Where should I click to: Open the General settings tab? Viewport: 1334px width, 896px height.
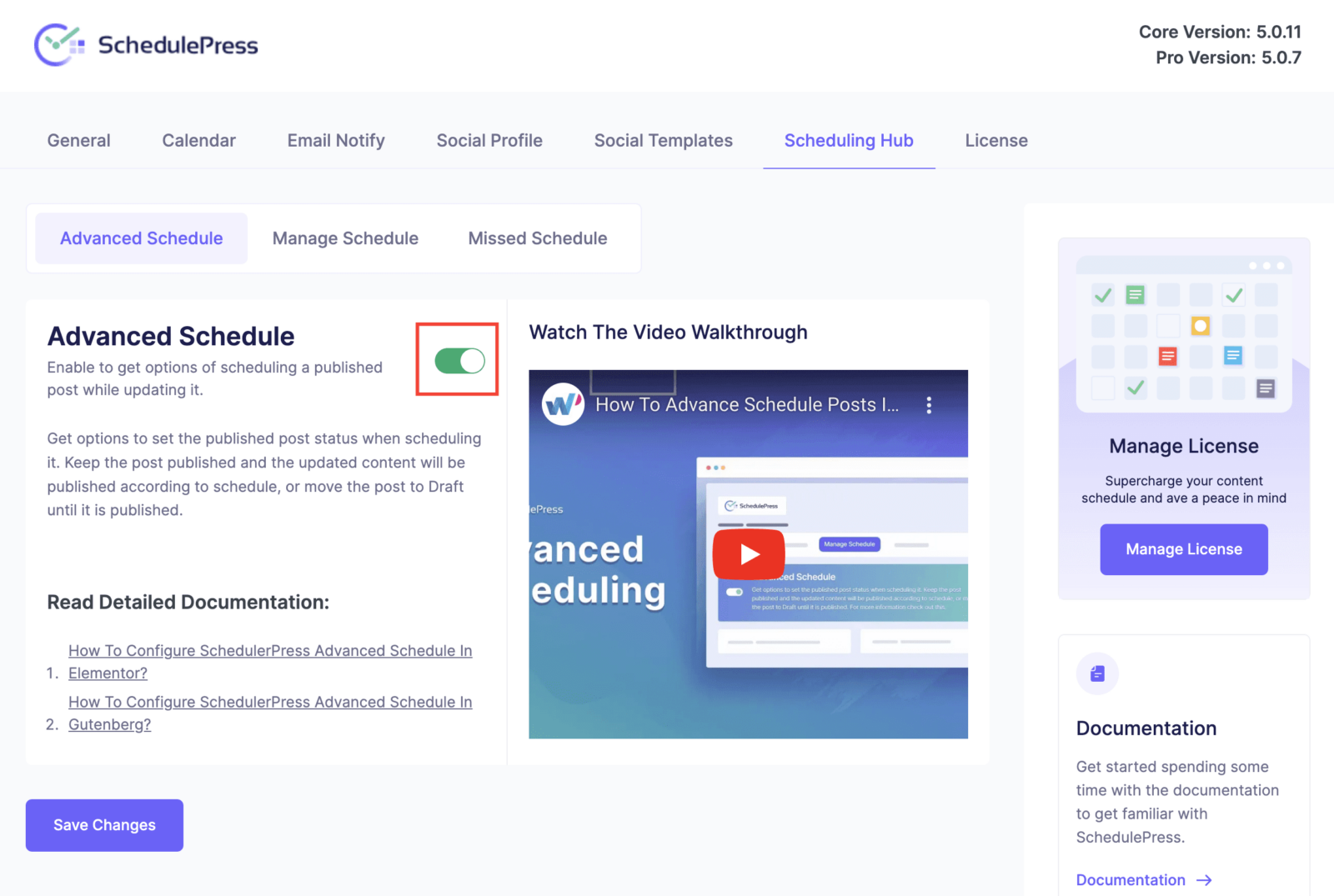78,140
